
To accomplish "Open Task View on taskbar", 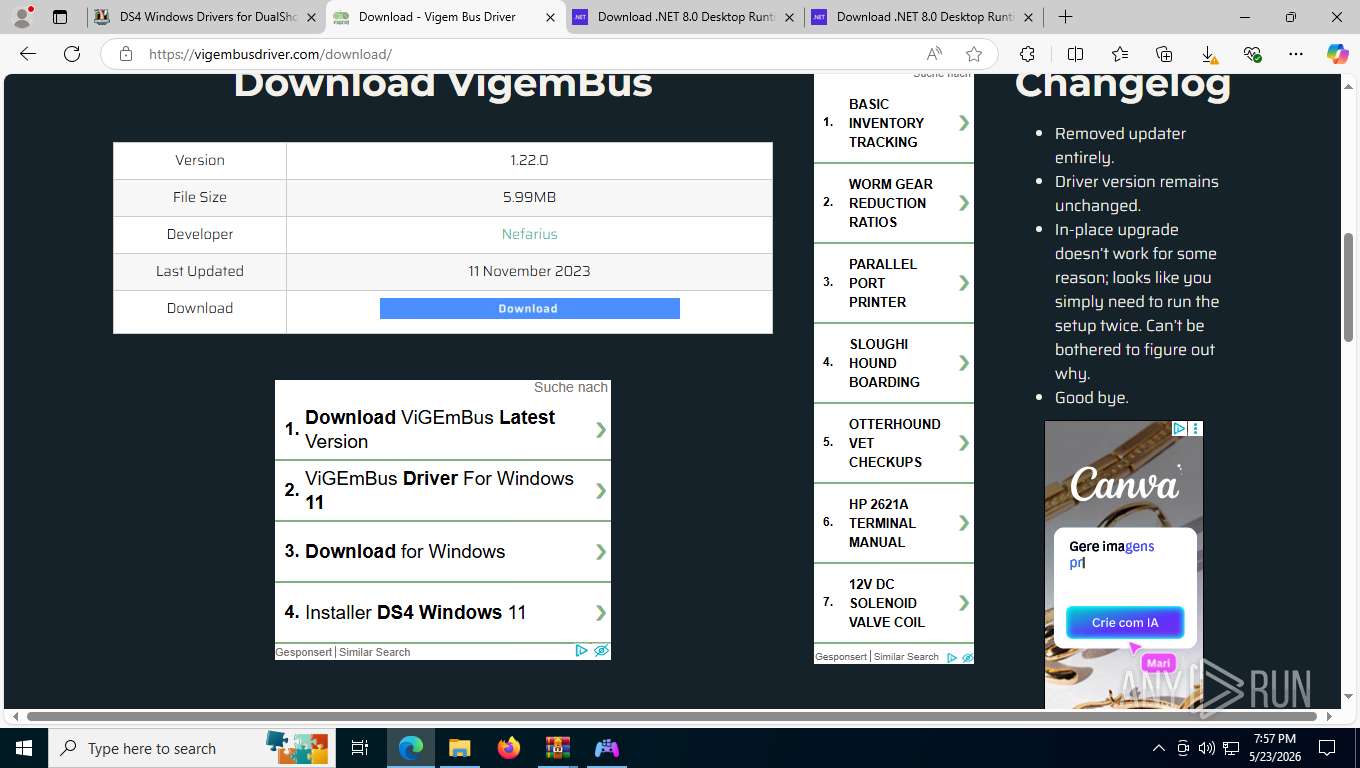I will tap(360, 748).
